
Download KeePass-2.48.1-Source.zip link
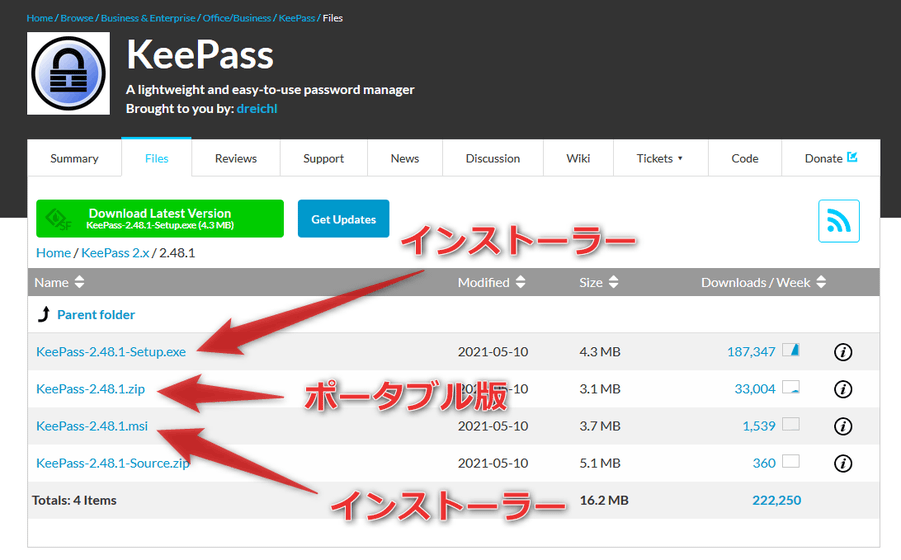point(113,463)
